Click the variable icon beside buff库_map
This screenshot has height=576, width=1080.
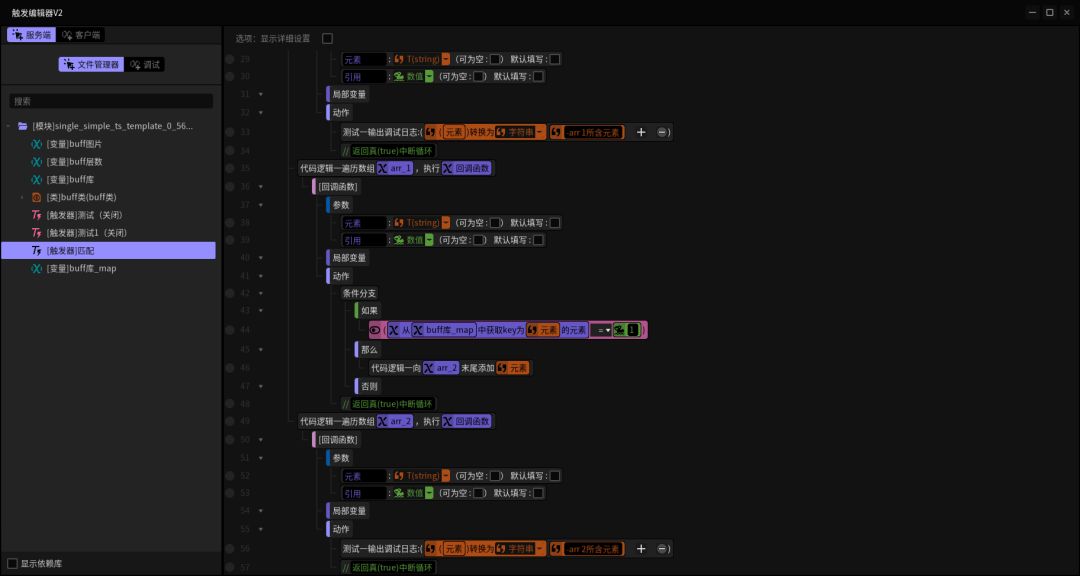pos(37,269)
